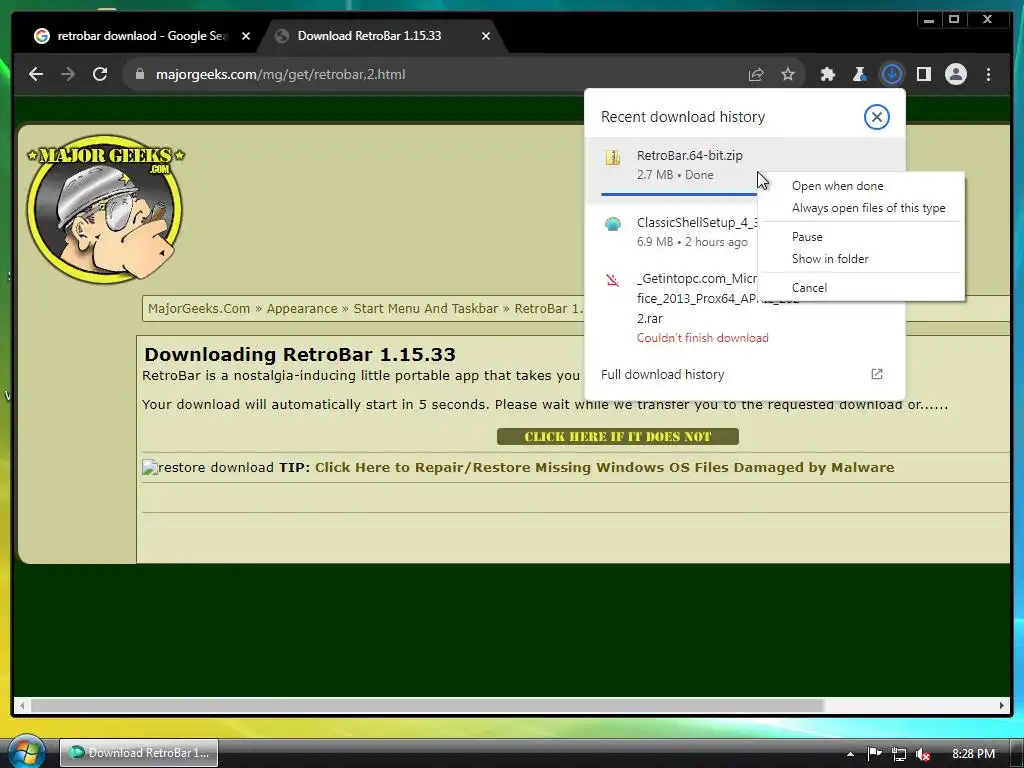Open Start Menu And Taskbar breadcrumb

click(425, 309)
